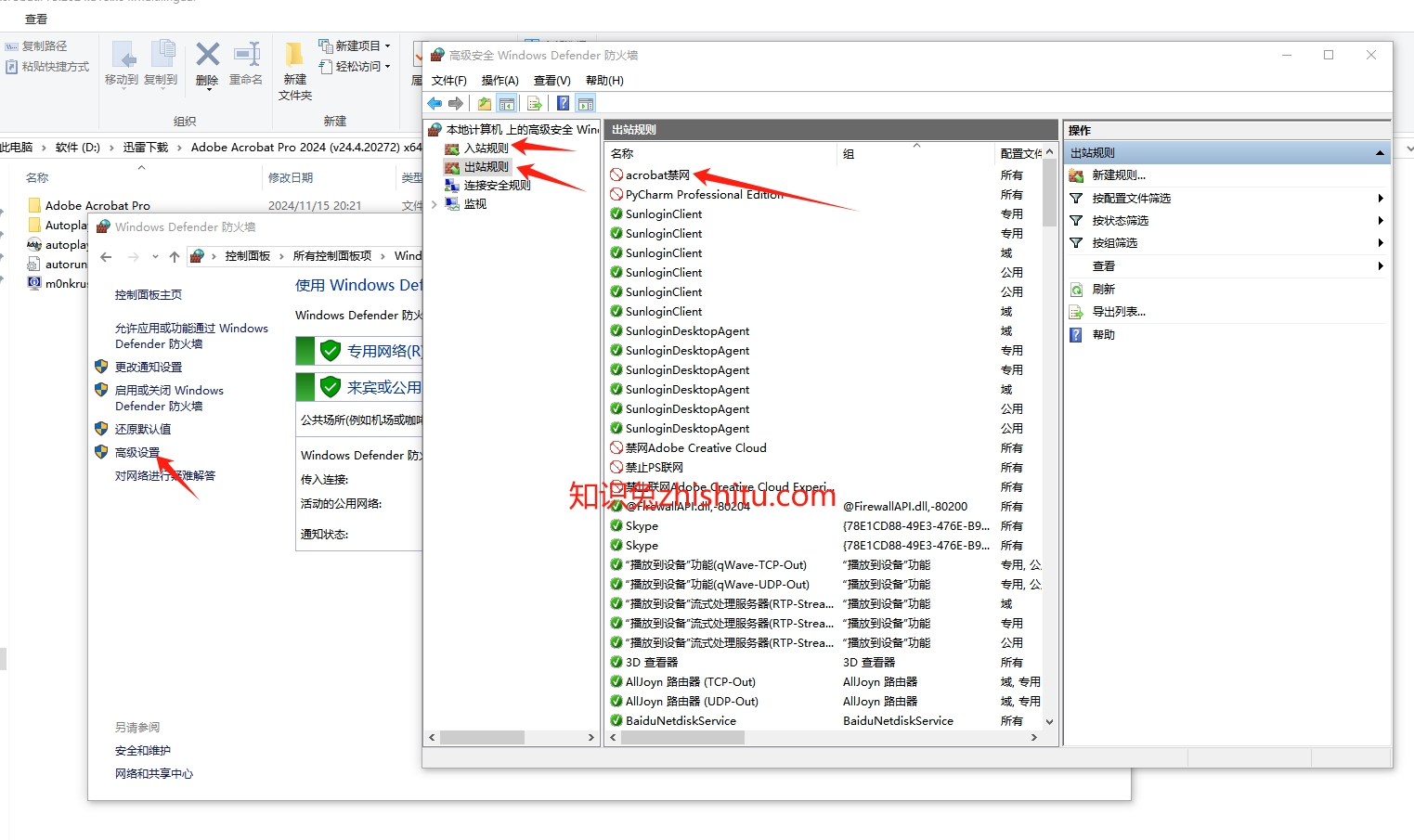Click 粘贴快捷方式 in Explorer ribbon

click(x=47, y=67)
